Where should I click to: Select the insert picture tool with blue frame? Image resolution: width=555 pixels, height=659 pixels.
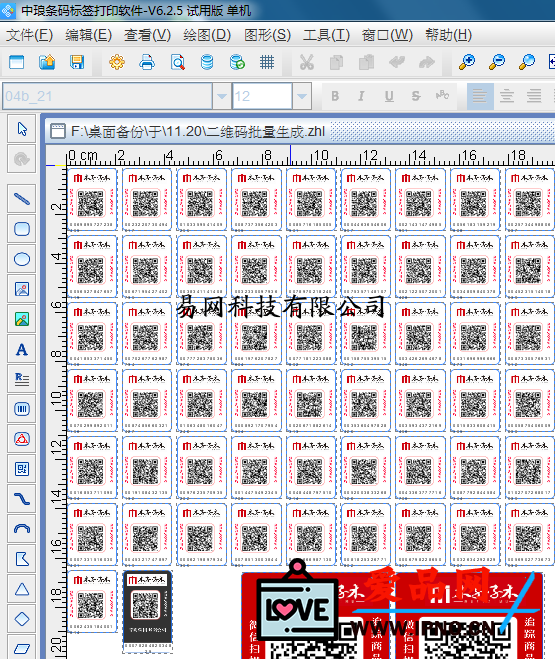[22, 289]
